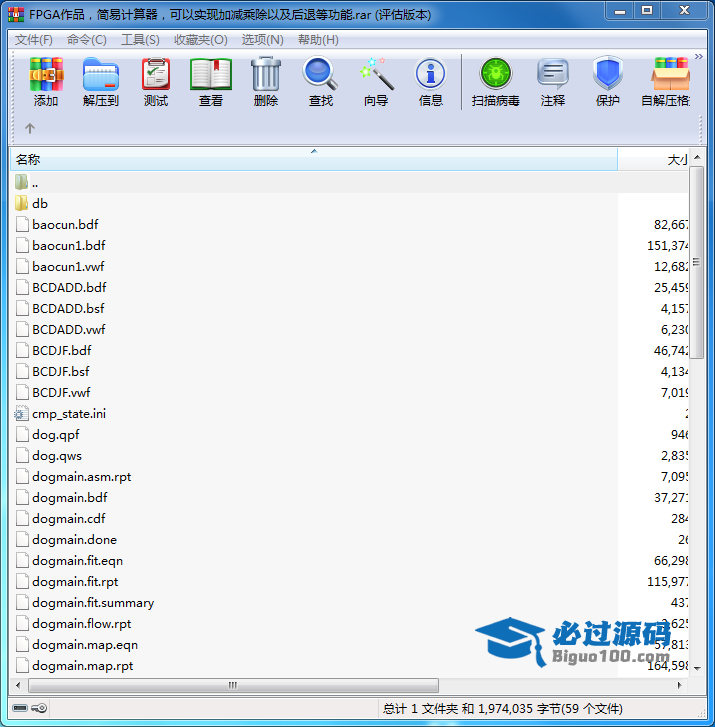Open the 文件(F) menu
The image size is (715, 727).
[x=33, y=40]
